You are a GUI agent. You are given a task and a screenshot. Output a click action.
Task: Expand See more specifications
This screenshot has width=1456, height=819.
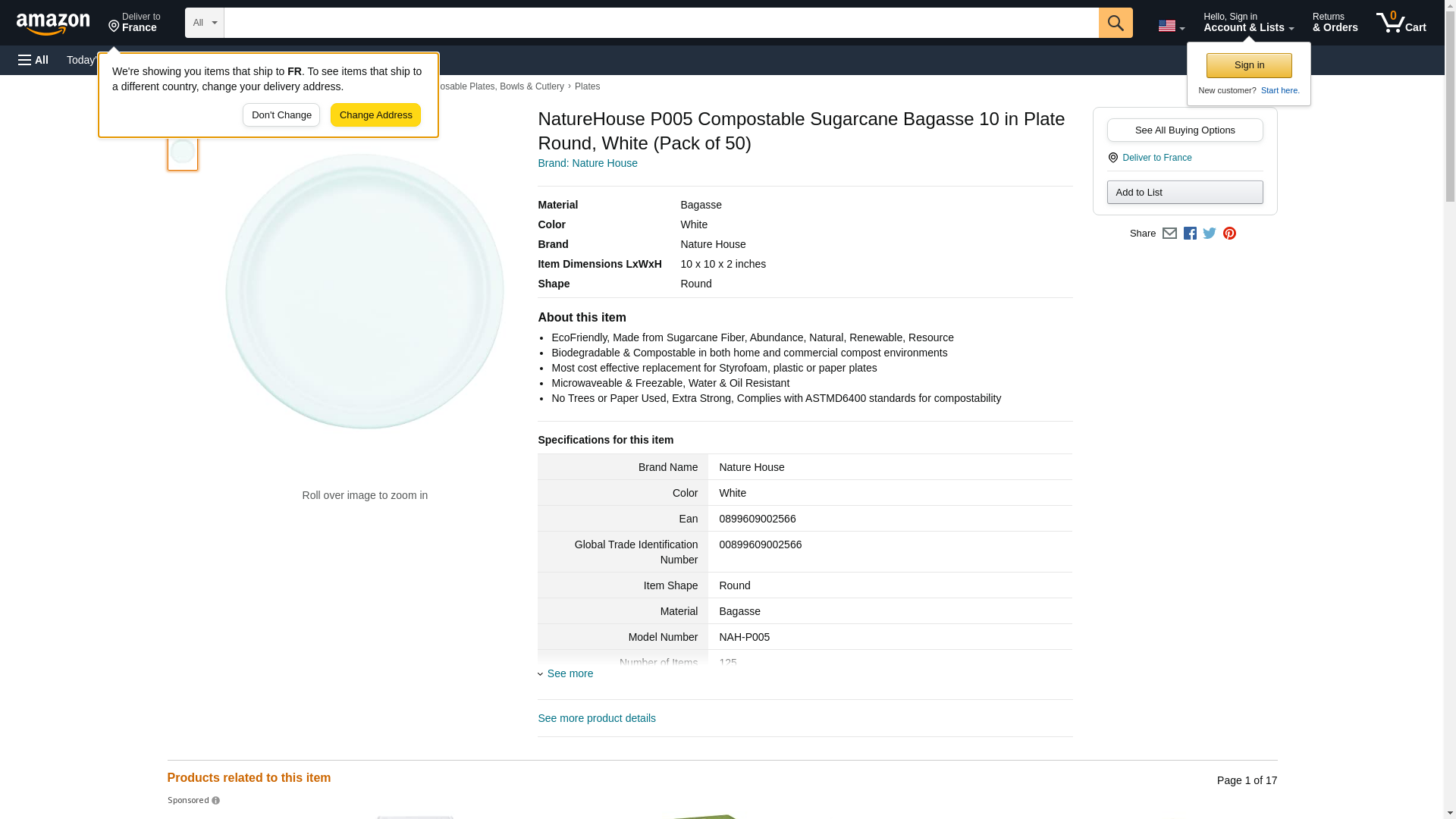(569, 673)
